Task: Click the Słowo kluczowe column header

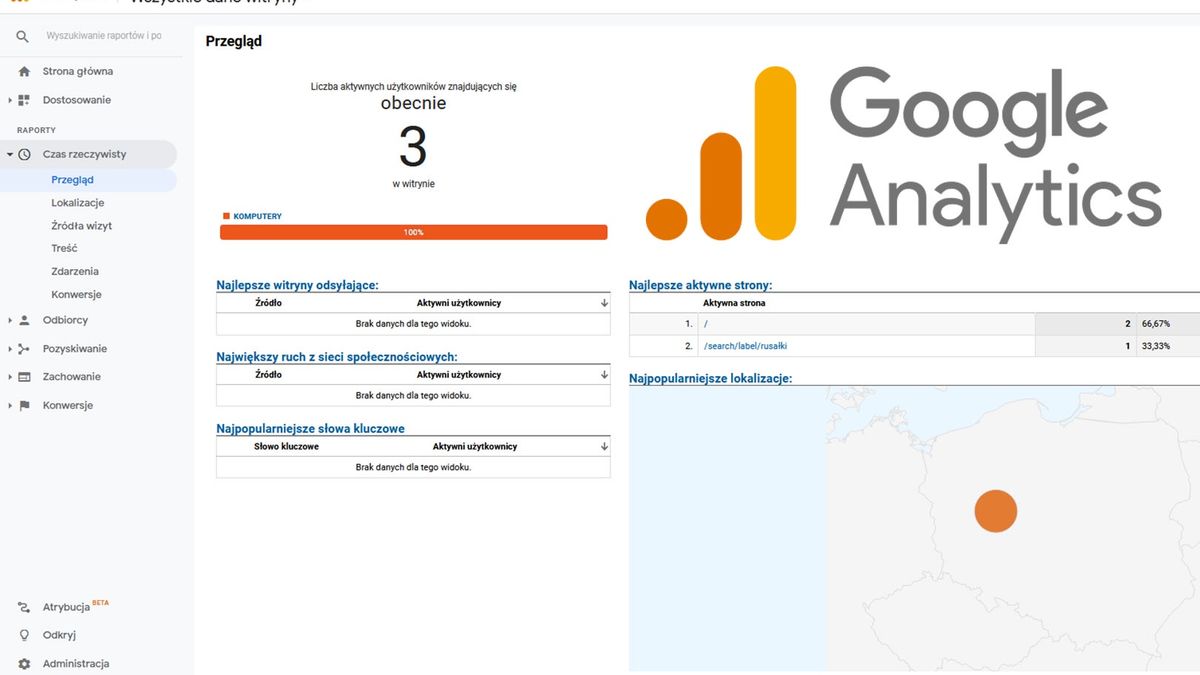Action: tap(286, 447)
